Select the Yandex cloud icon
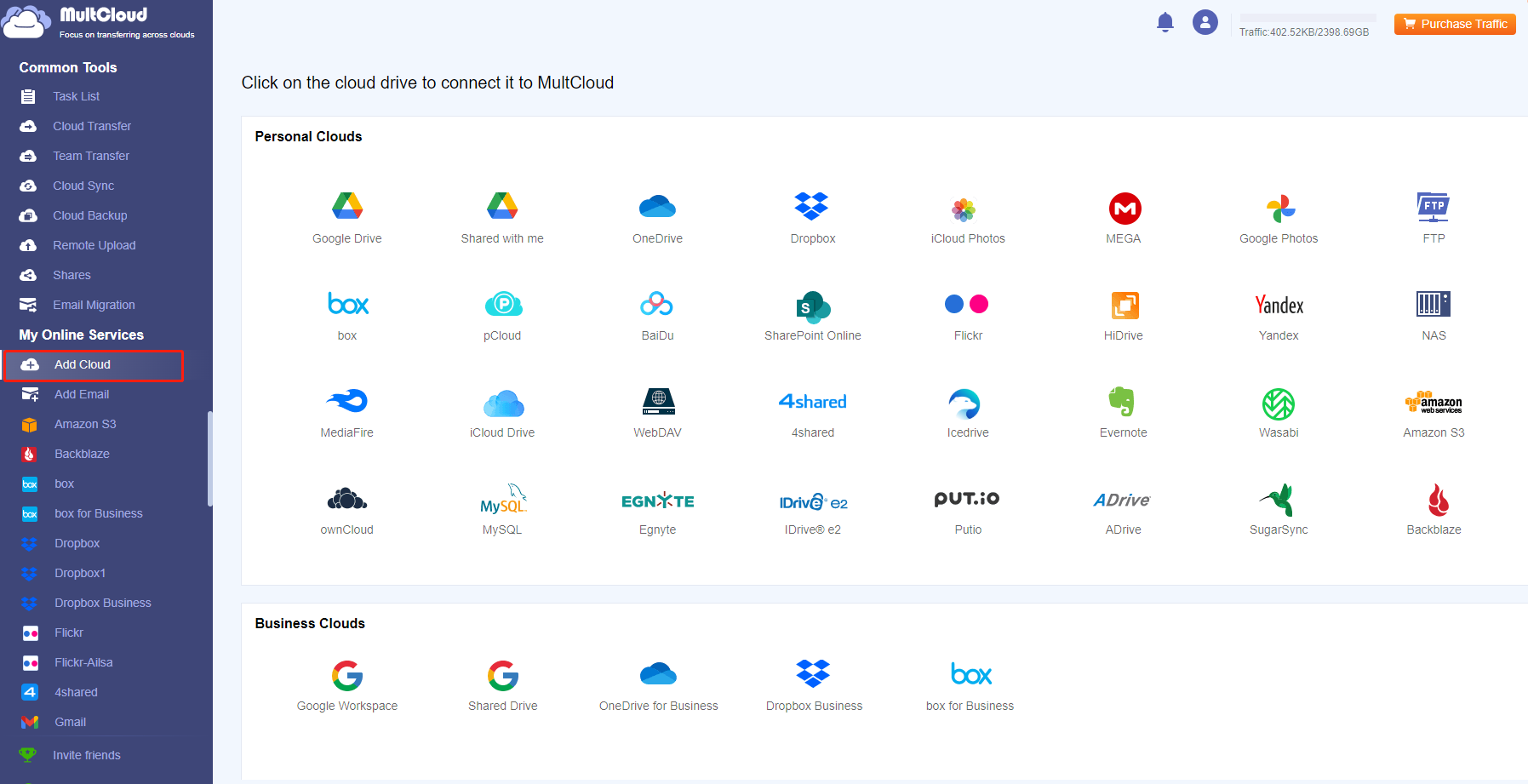The width and height of the screenshot is (1528, 784). click(x=1279, y=305)
